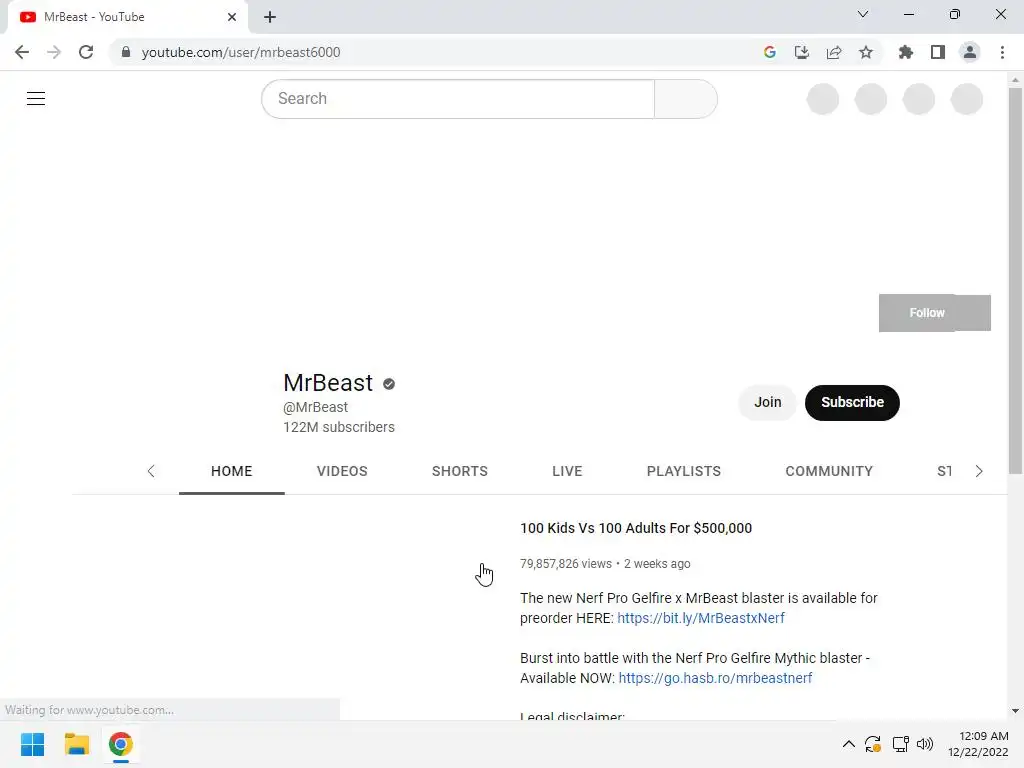Open the tab search chevron in title bar
This screenshot has width=1024, height=768.
coord(863,14)
